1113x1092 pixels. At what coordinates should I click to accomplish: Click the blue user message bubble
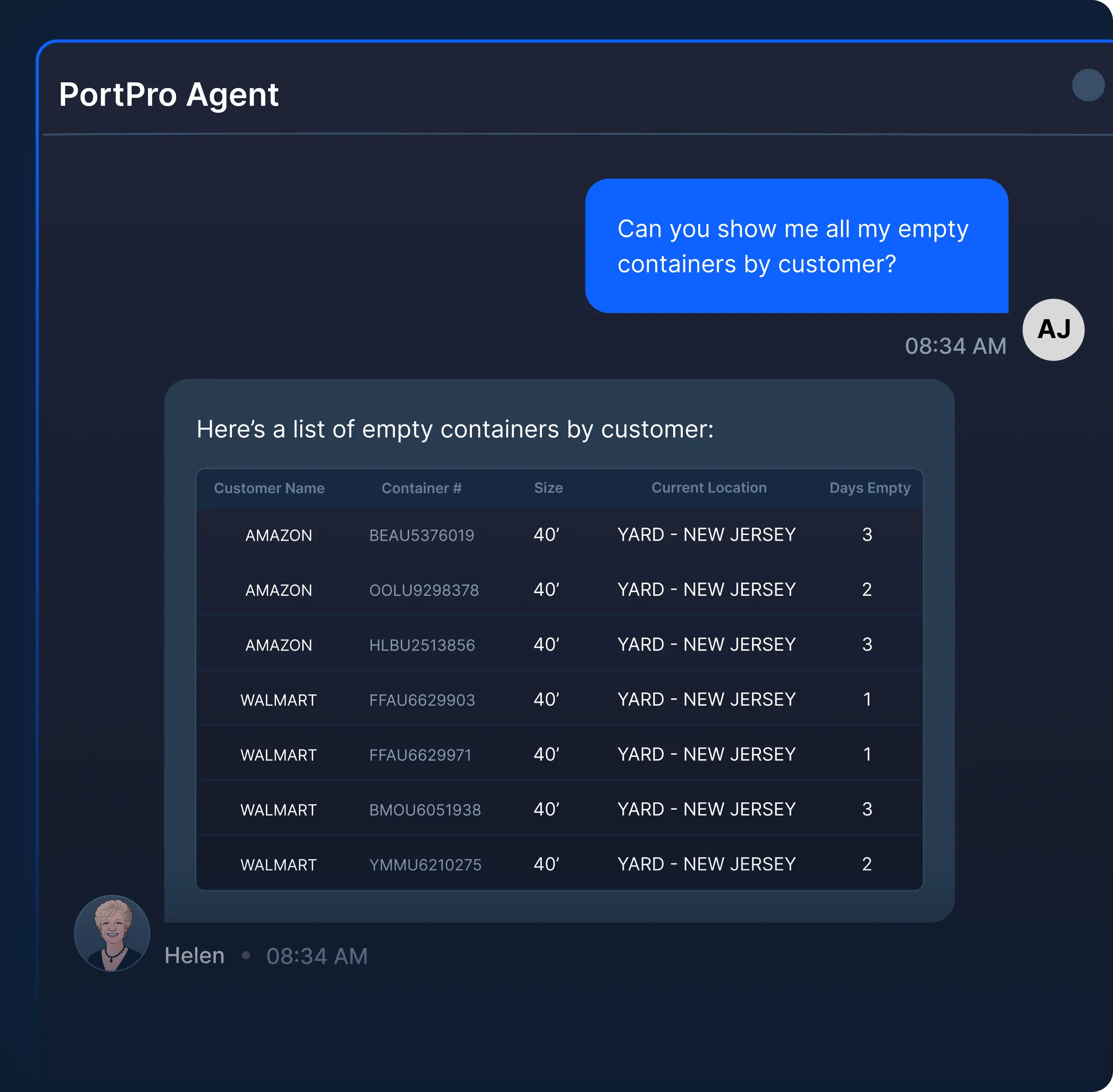click(796, 246)
